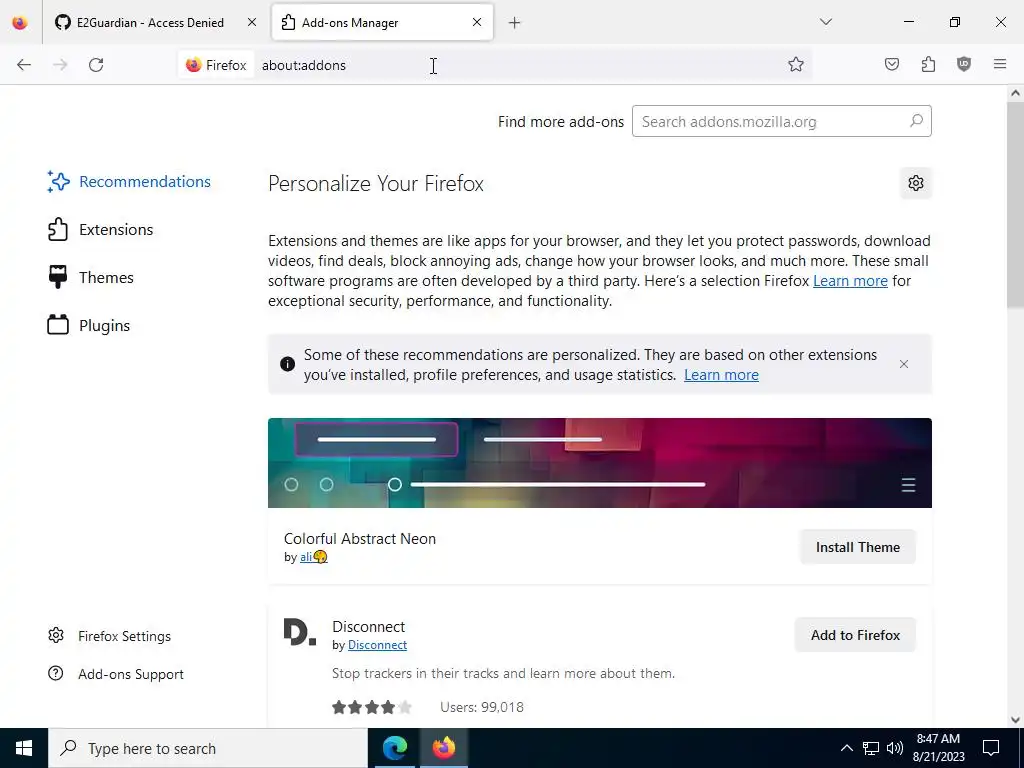Click the taskbar Type here to search box
Image resolution: width=1024 pixels, height=768 pixels.
[x=208, y=748]
